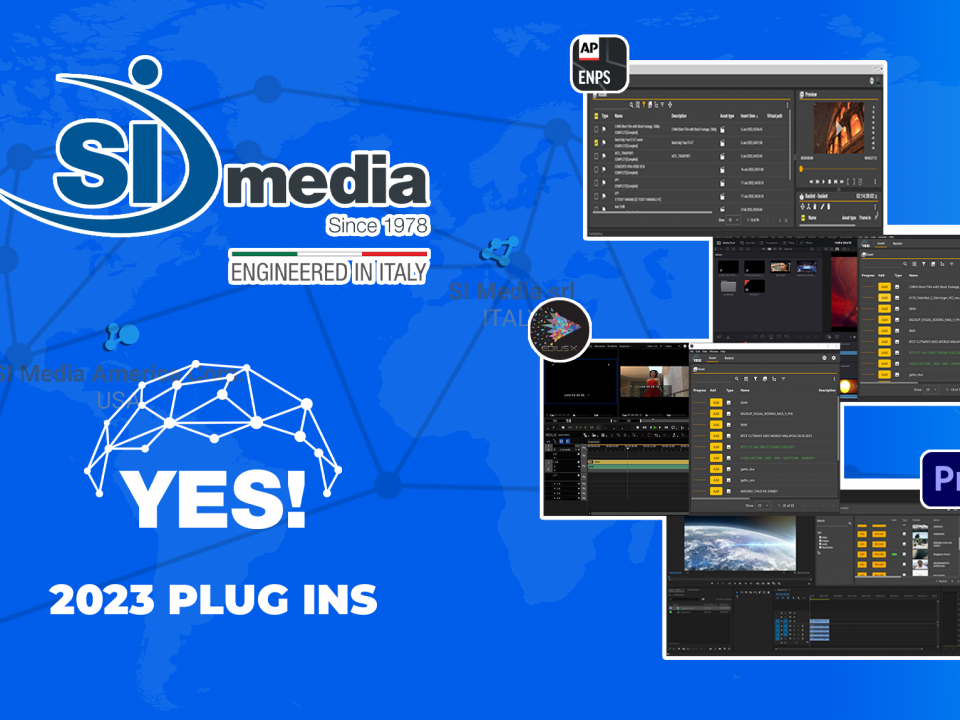Click the EDIUS X application badge
The width and height of the screenshot is (960, 720).
[559, 331]
